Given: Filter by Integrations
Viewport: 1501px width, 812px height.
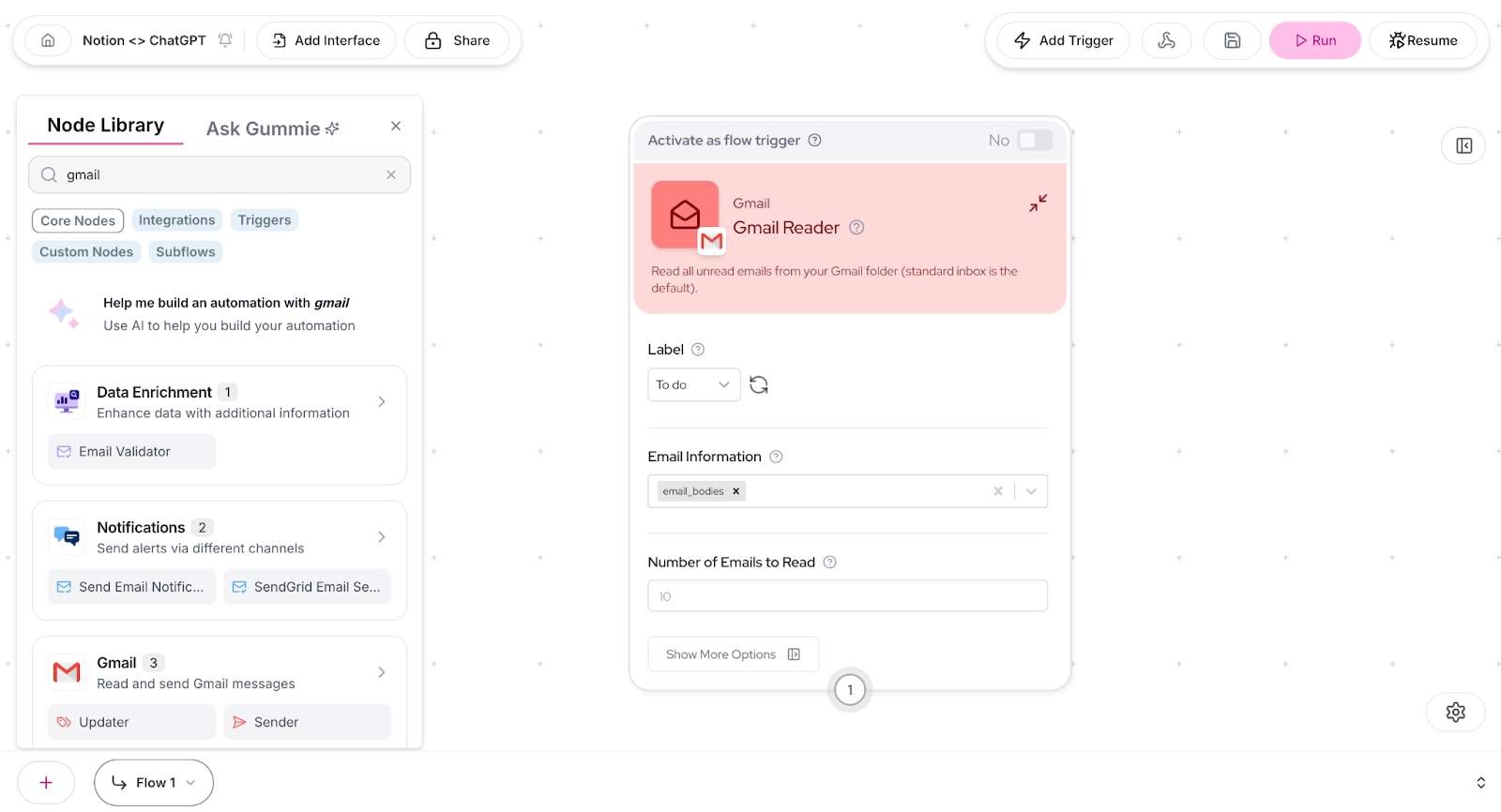Looking at the screenshot, I should (176, 220).
